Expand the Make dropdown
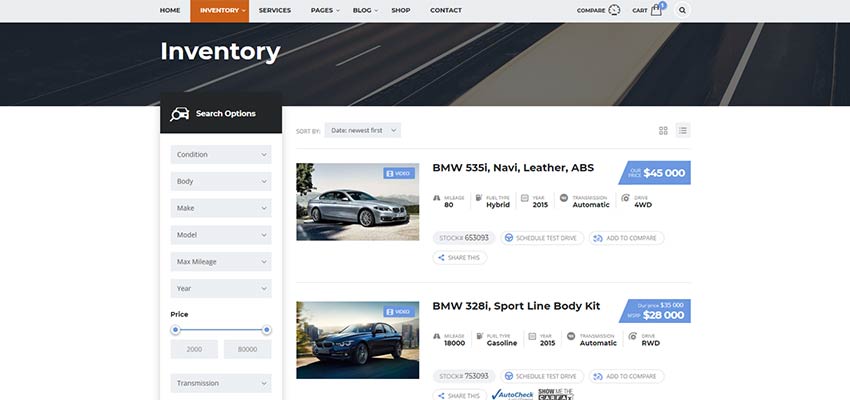Image resolution: width=850 pixels, height=400 pixels. click(x=221, y=208)
